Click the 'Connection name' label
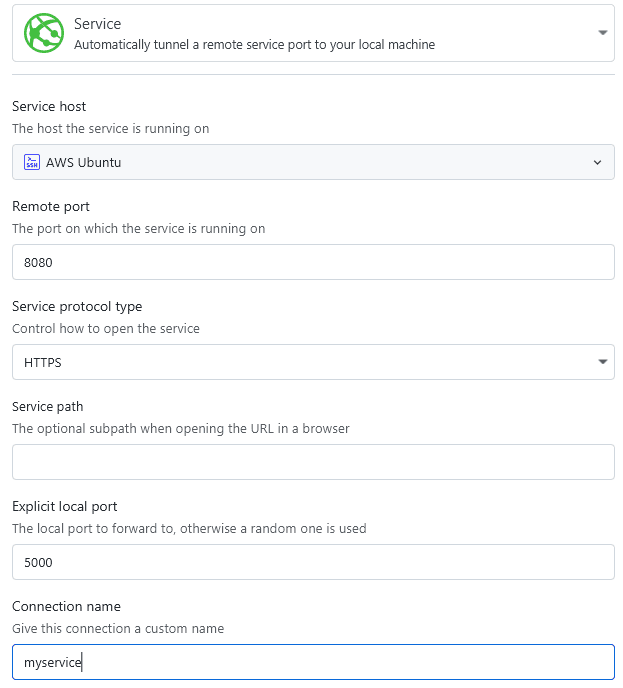Screen dimensions: 623x688 pos(68,607)
